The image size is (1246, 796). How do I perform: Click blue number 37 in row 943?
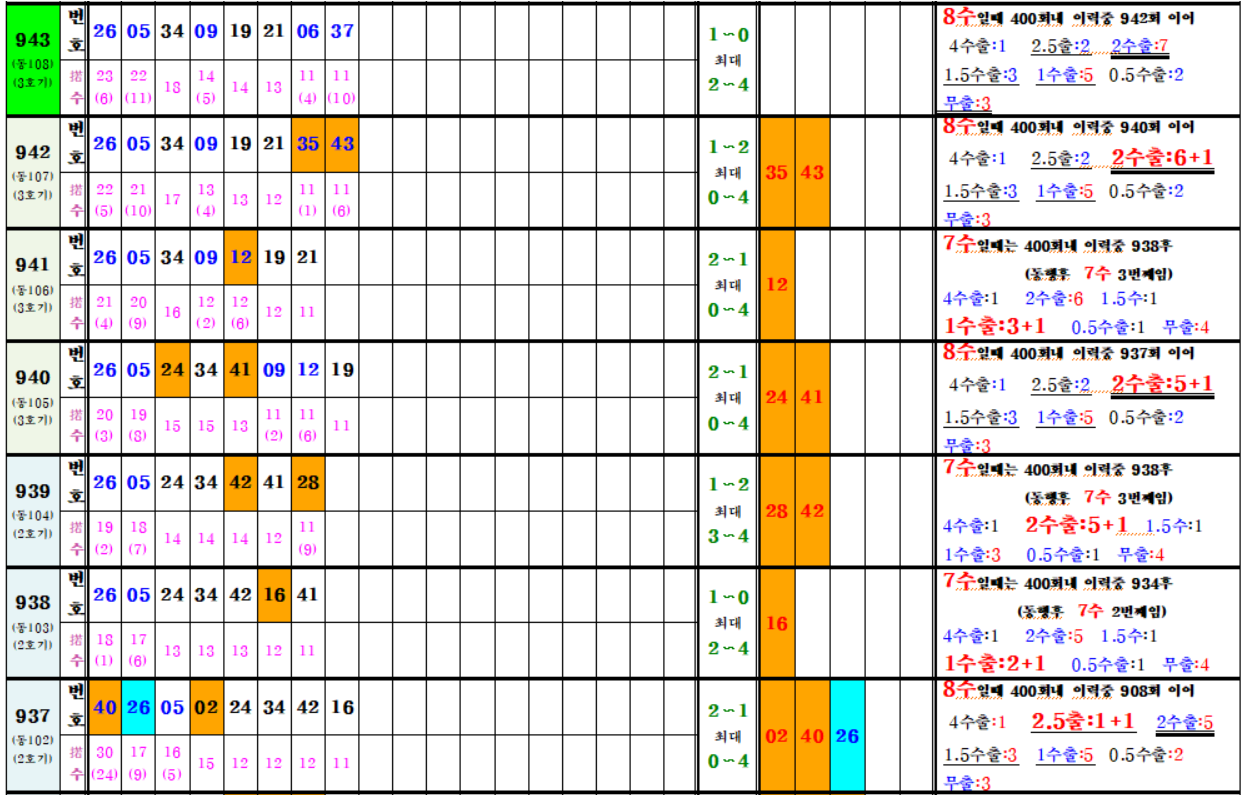coord(342,31)
